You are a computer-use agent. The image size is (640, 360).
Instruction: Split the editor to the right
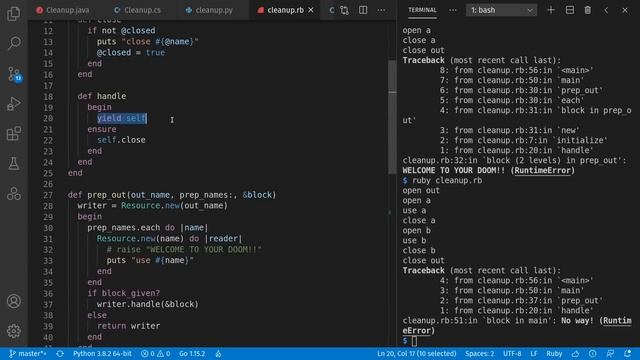point(363,10)
